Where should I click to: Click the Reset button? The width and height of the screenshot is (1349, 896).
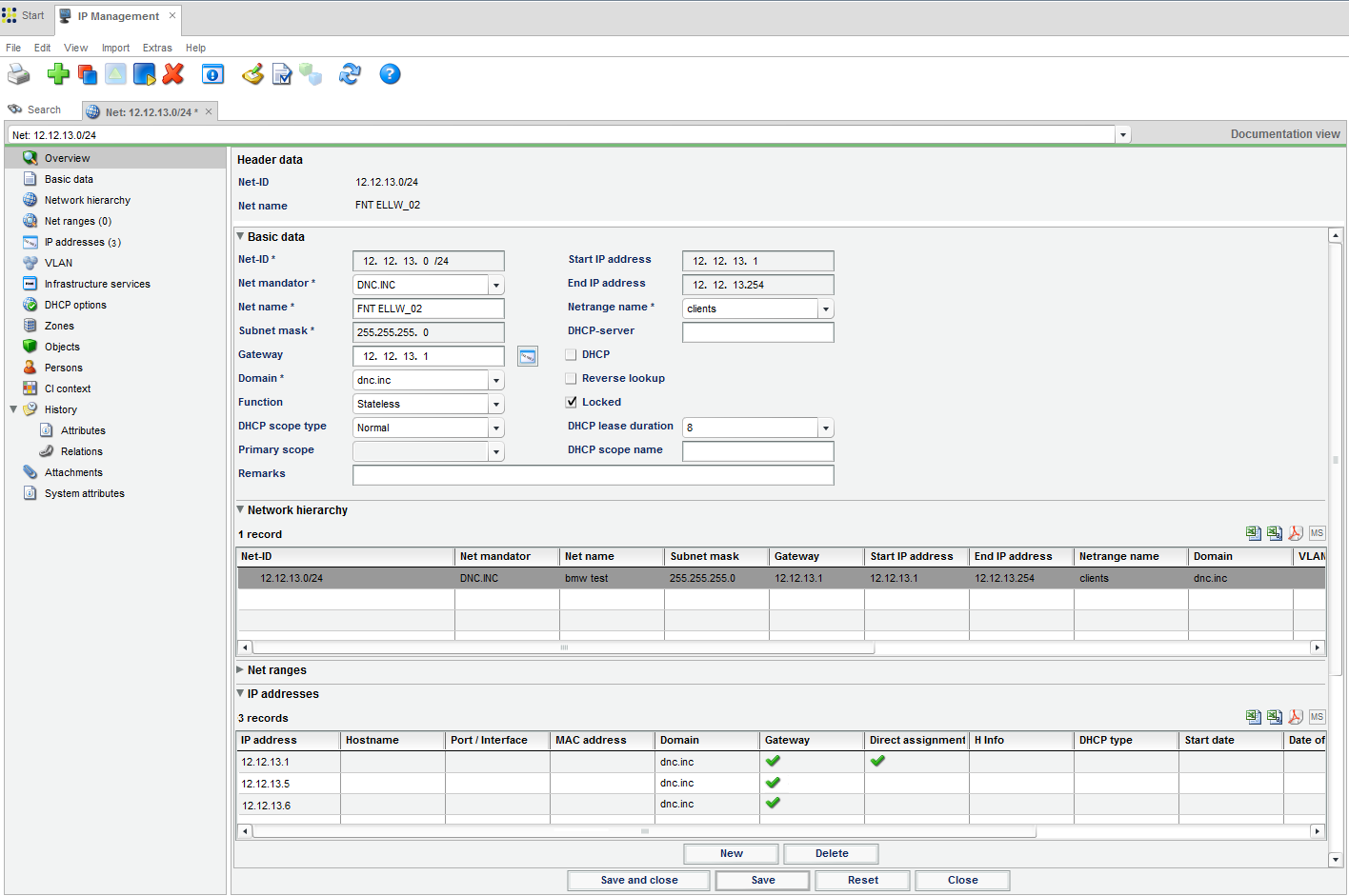[863, 880]
